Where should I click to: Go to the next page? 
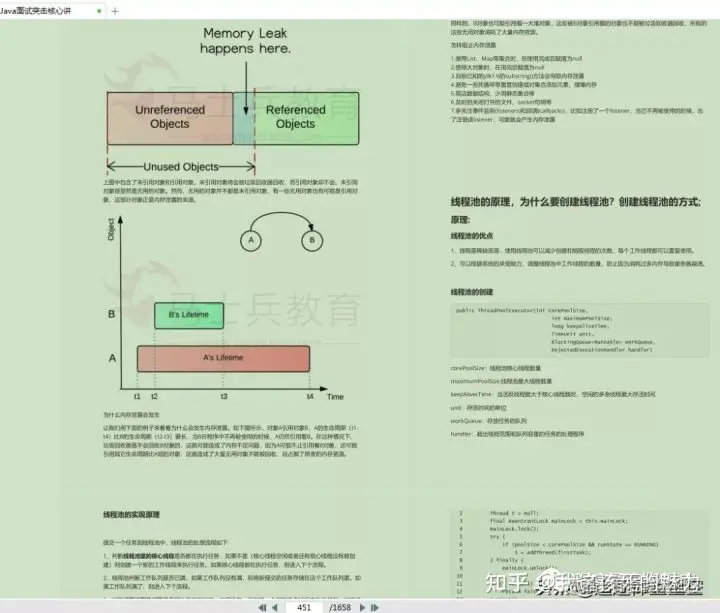point(362,607)
